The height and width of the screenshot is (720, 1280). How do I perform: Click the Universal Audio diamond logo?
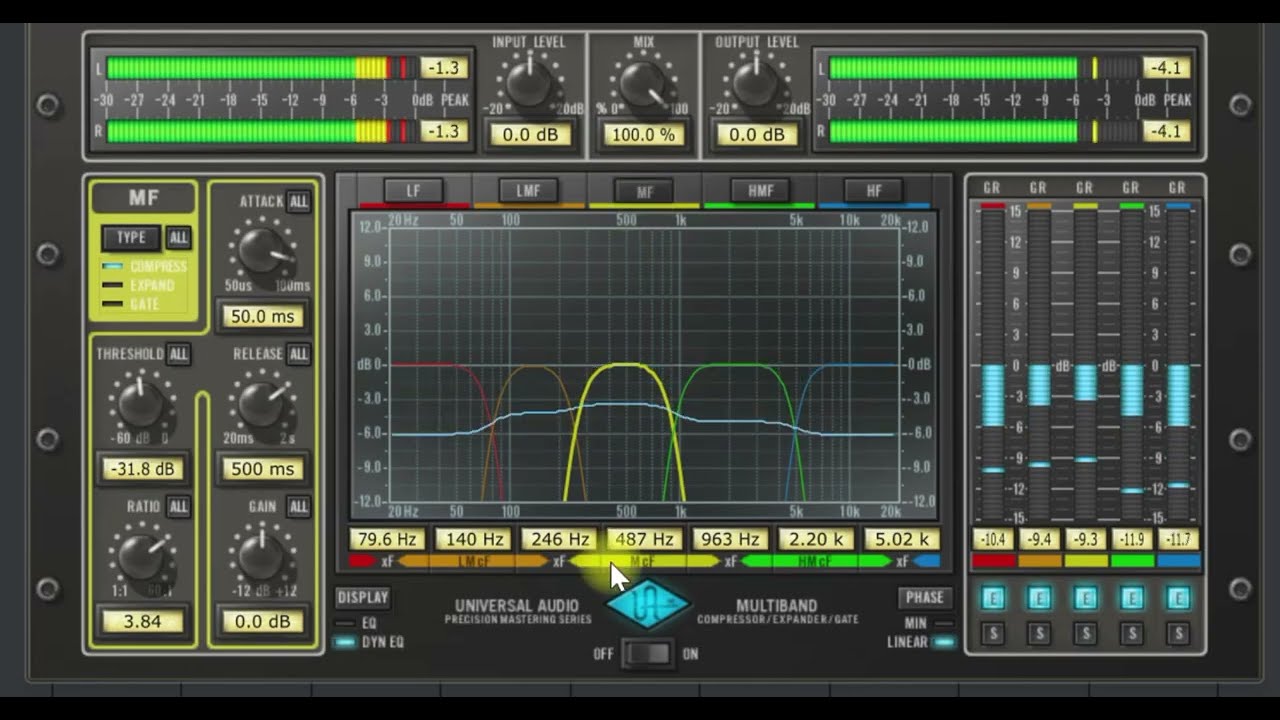coord(647,605)
